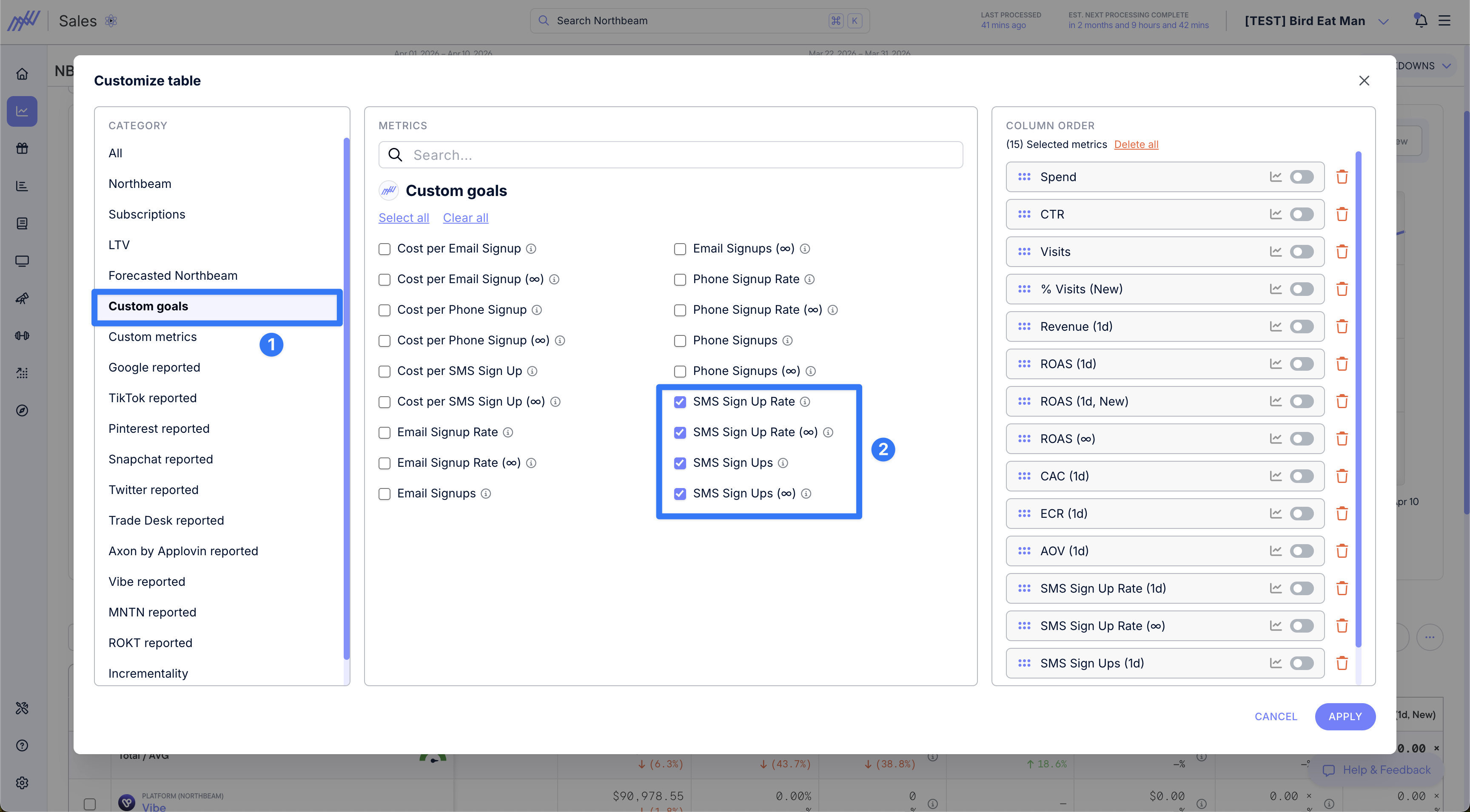The image size is (1470, 812).
Task: Toggle the switch on Revenue (1d) row
Action: [1302, 327]
